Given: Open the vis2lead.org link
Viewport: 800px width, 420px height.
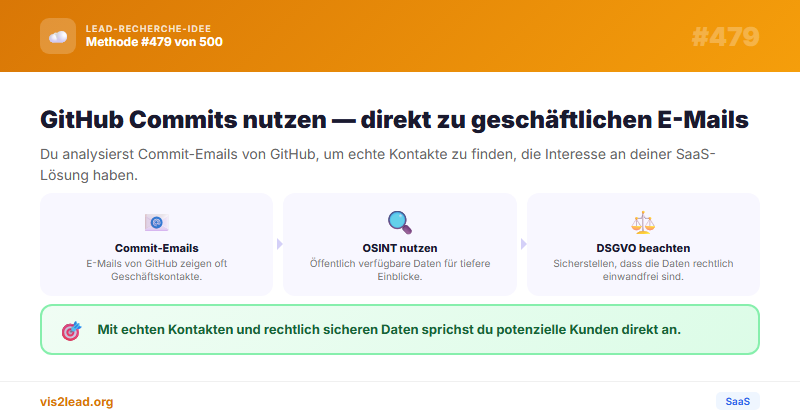Looking at the screenshot, I should (x=77, y=402).
